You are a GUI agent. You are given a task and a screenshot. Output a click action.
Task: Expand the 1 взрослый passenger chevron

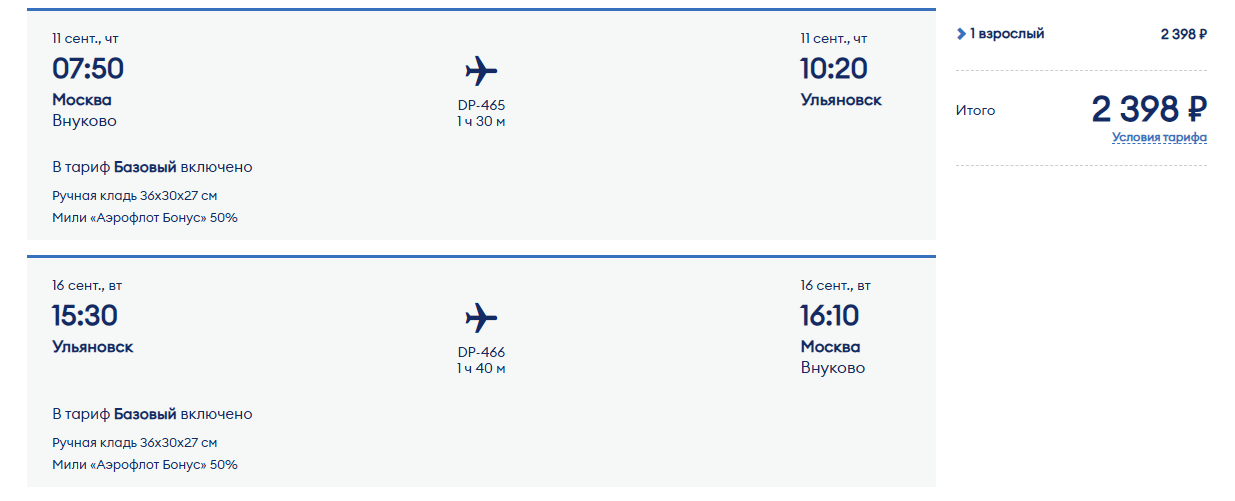[x=961, y=34]
